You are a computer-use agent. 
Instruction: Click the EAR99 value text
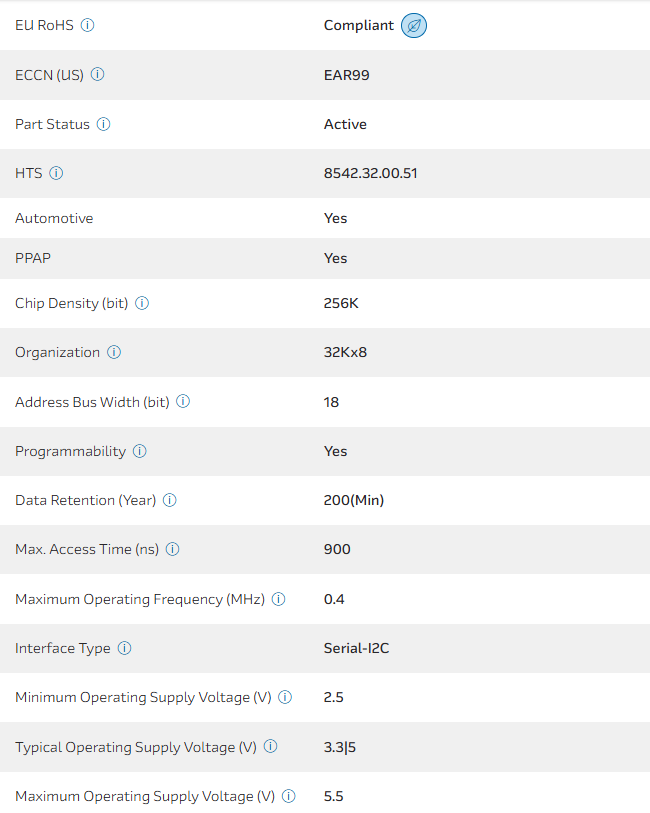pos(346,75)
